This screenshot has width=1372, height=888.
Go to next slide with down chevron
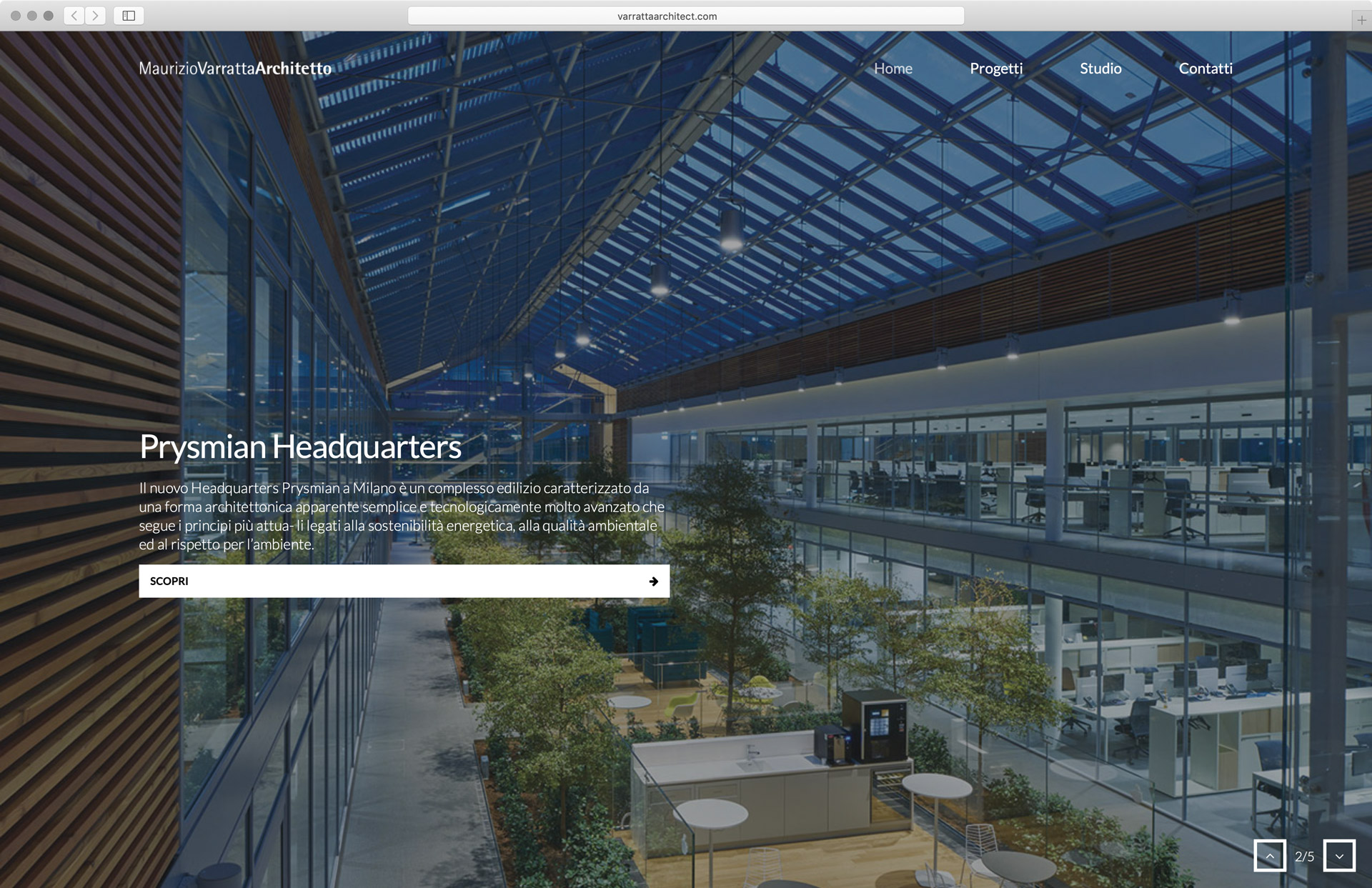click(1339, 856)
